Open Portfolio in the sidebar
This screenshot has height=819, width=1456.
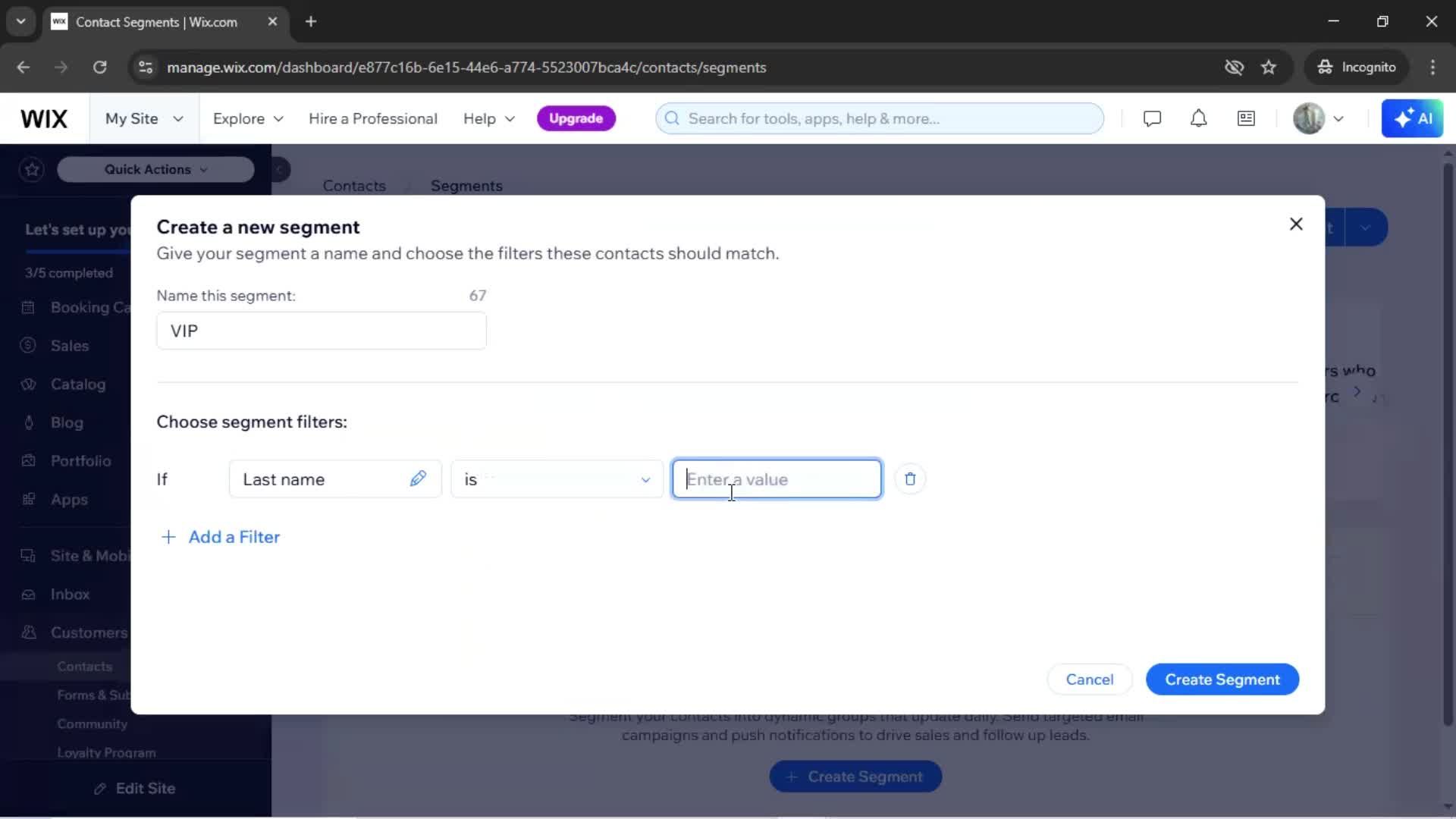coord(80,461)
